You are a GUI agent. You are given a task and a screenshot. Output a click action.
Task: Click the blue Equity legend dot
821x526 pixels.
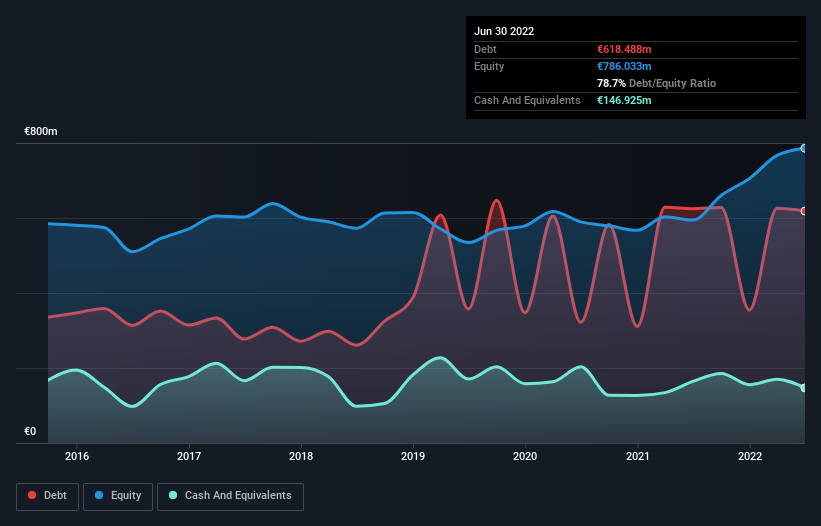(x=99, y=495)
